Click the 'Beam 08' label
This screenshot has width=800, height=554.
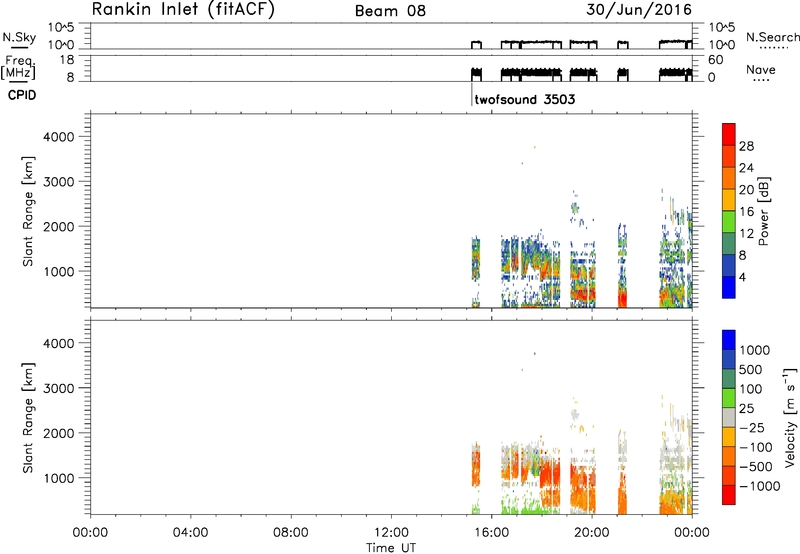tap(390, 11)
